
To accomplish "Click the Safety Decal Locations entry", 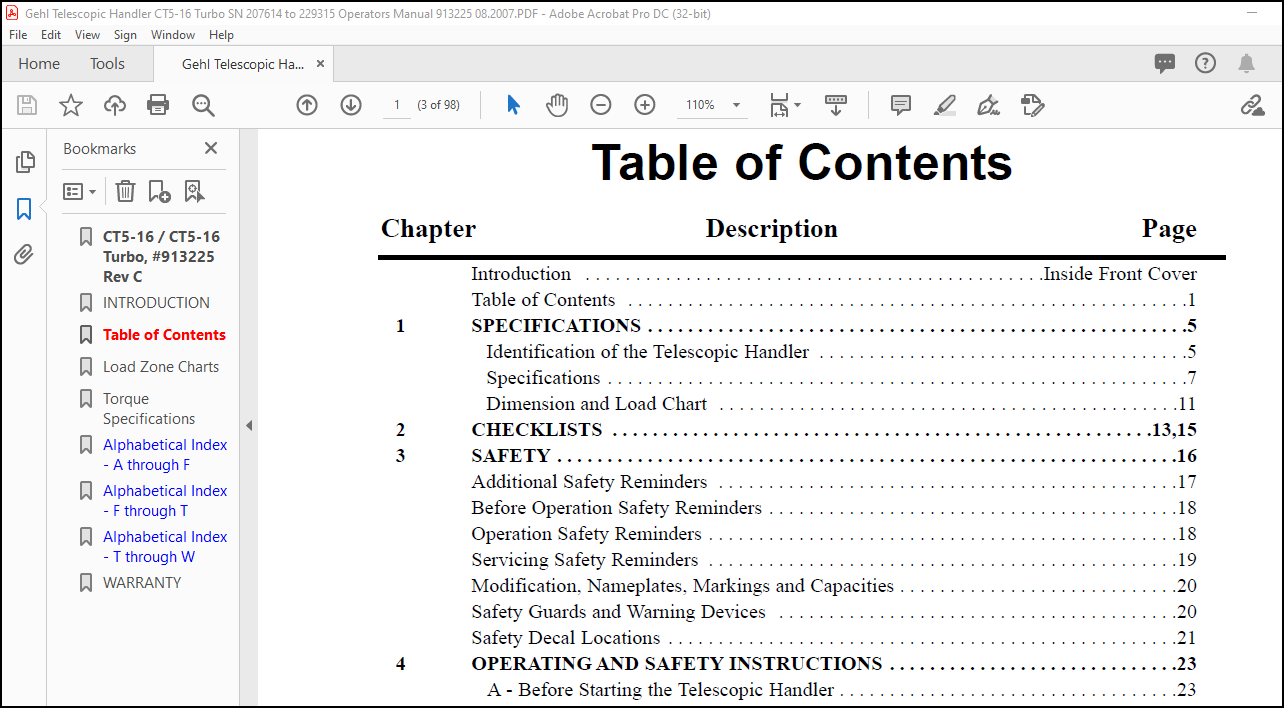I will tap(566, 637).
